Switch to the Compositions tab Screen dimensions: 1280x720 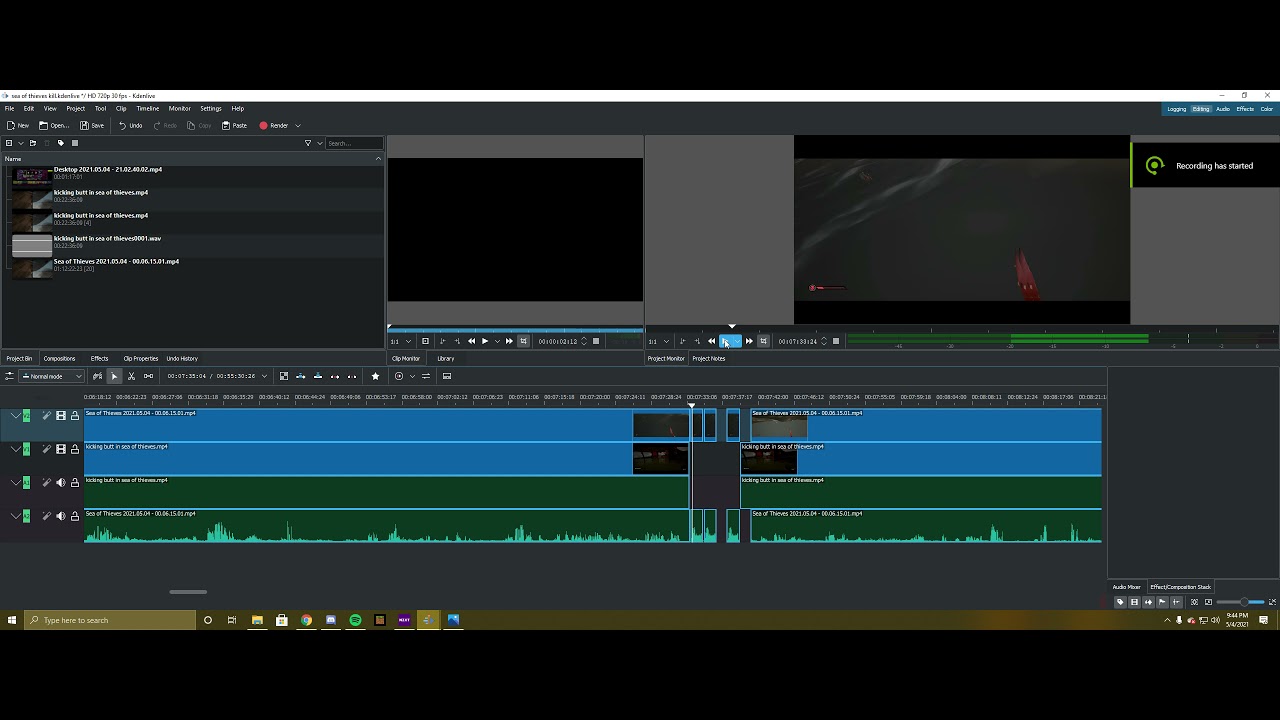(59, 358)
